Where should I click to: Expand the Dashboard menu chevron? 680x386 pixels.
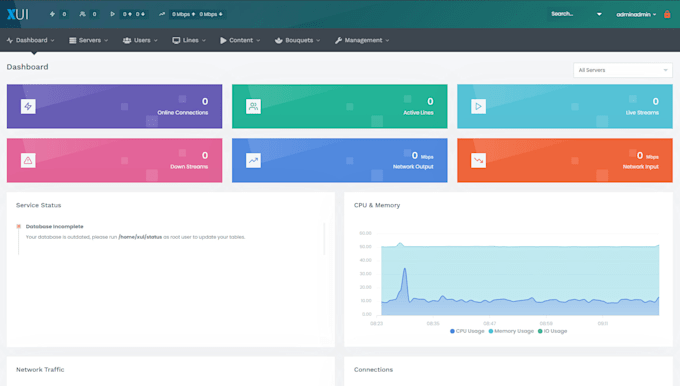point(52,40)
